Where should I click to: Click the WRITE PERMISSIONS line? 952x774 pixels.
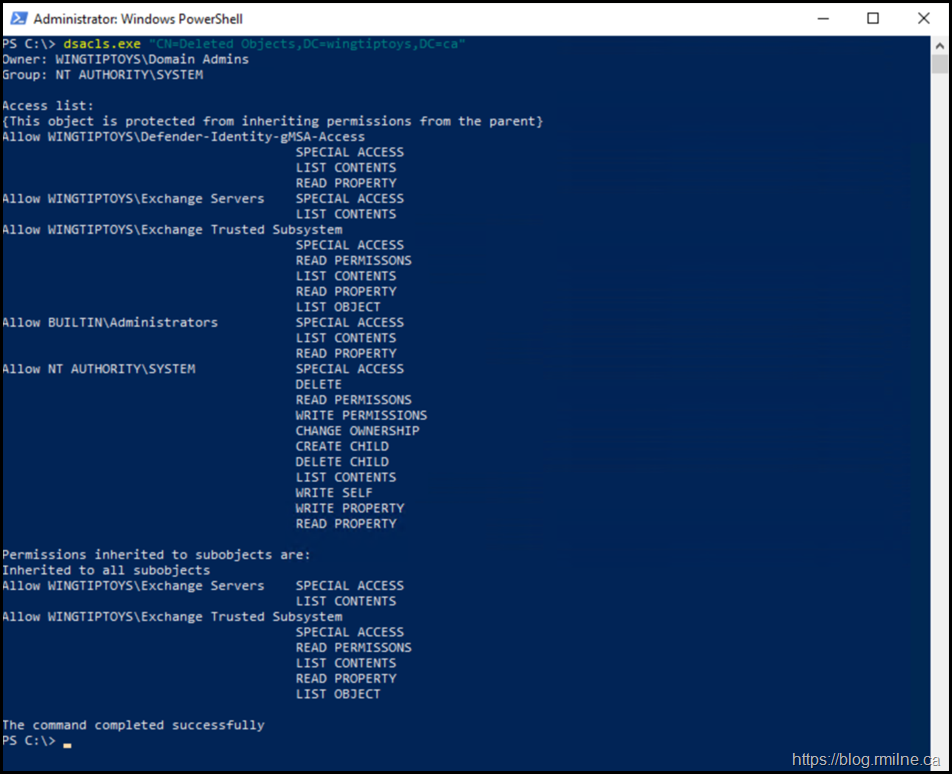coord(361,415)
